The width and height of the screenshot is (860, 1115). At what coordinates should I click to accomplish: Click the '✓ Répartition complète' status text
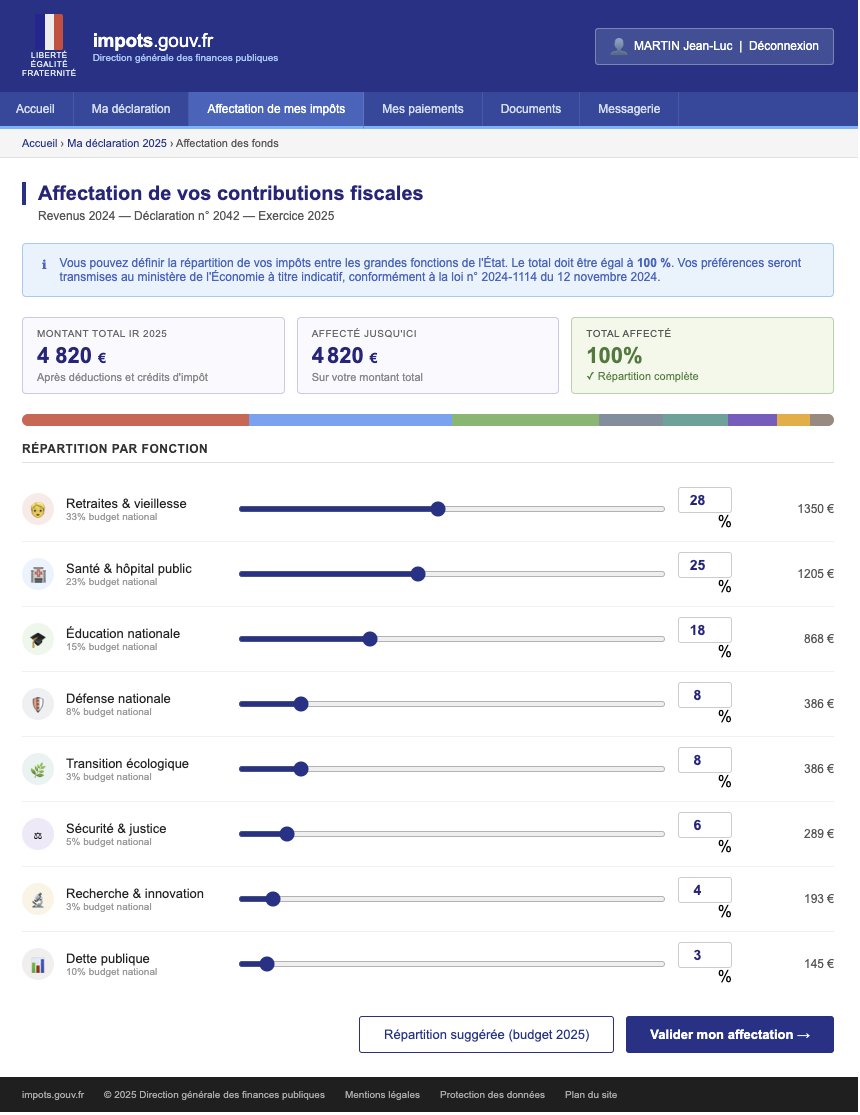point(642,377)
